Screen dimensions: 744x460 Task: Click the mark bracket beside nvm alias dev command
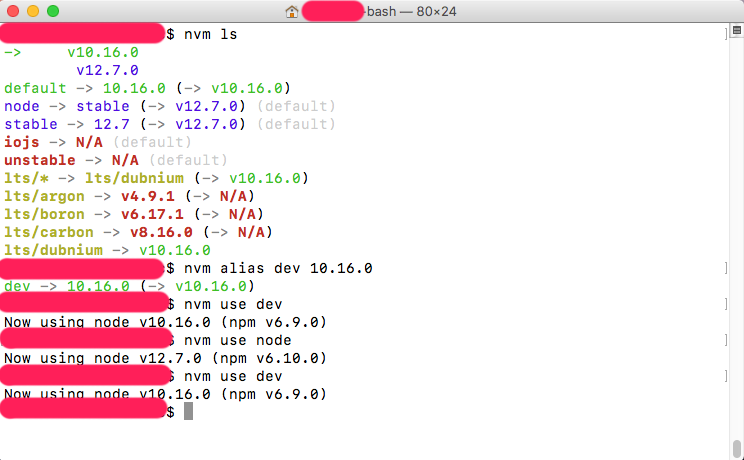[724, 268]
